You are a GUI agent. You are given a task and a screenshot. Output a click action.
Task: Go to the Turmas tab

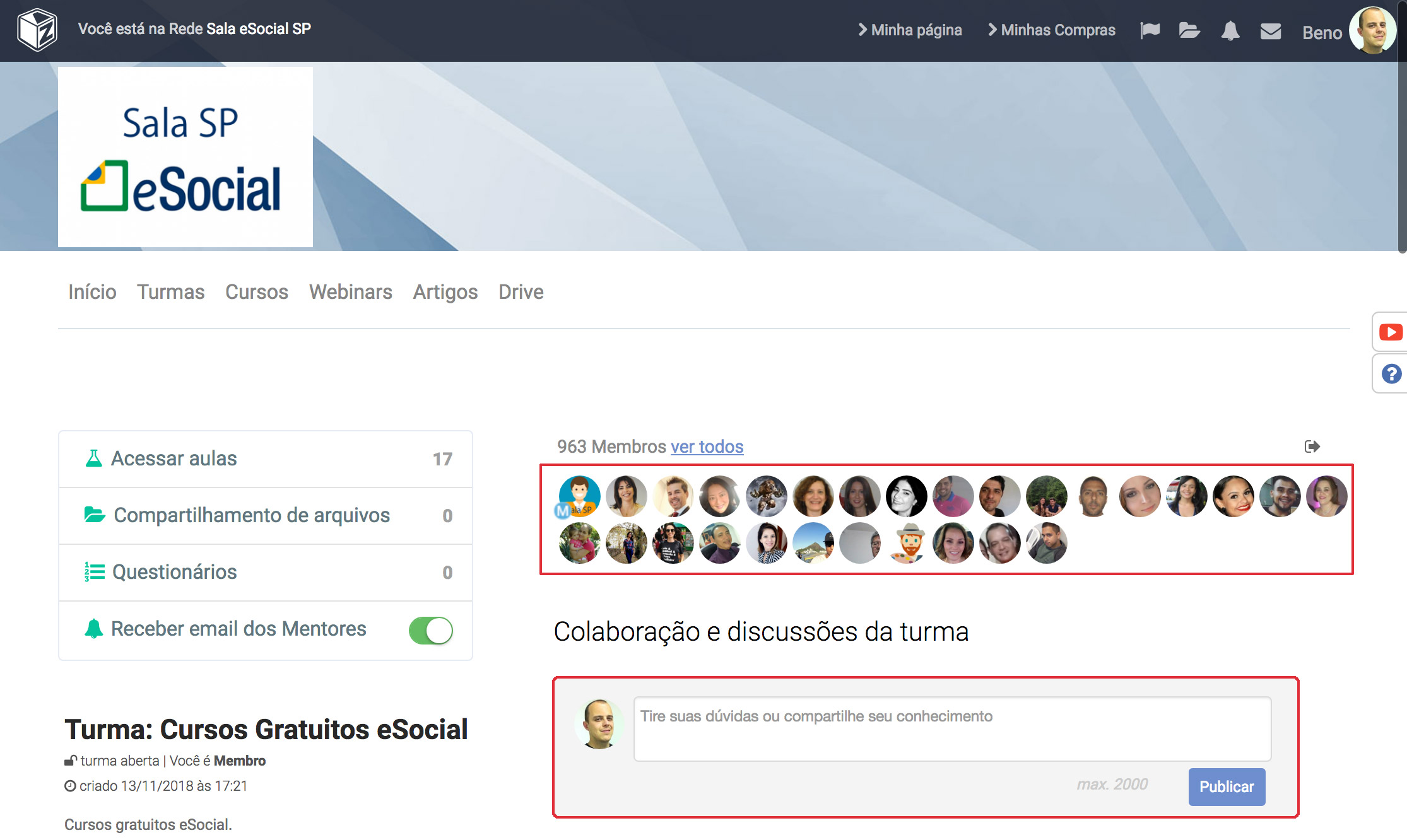click(170, 292)
